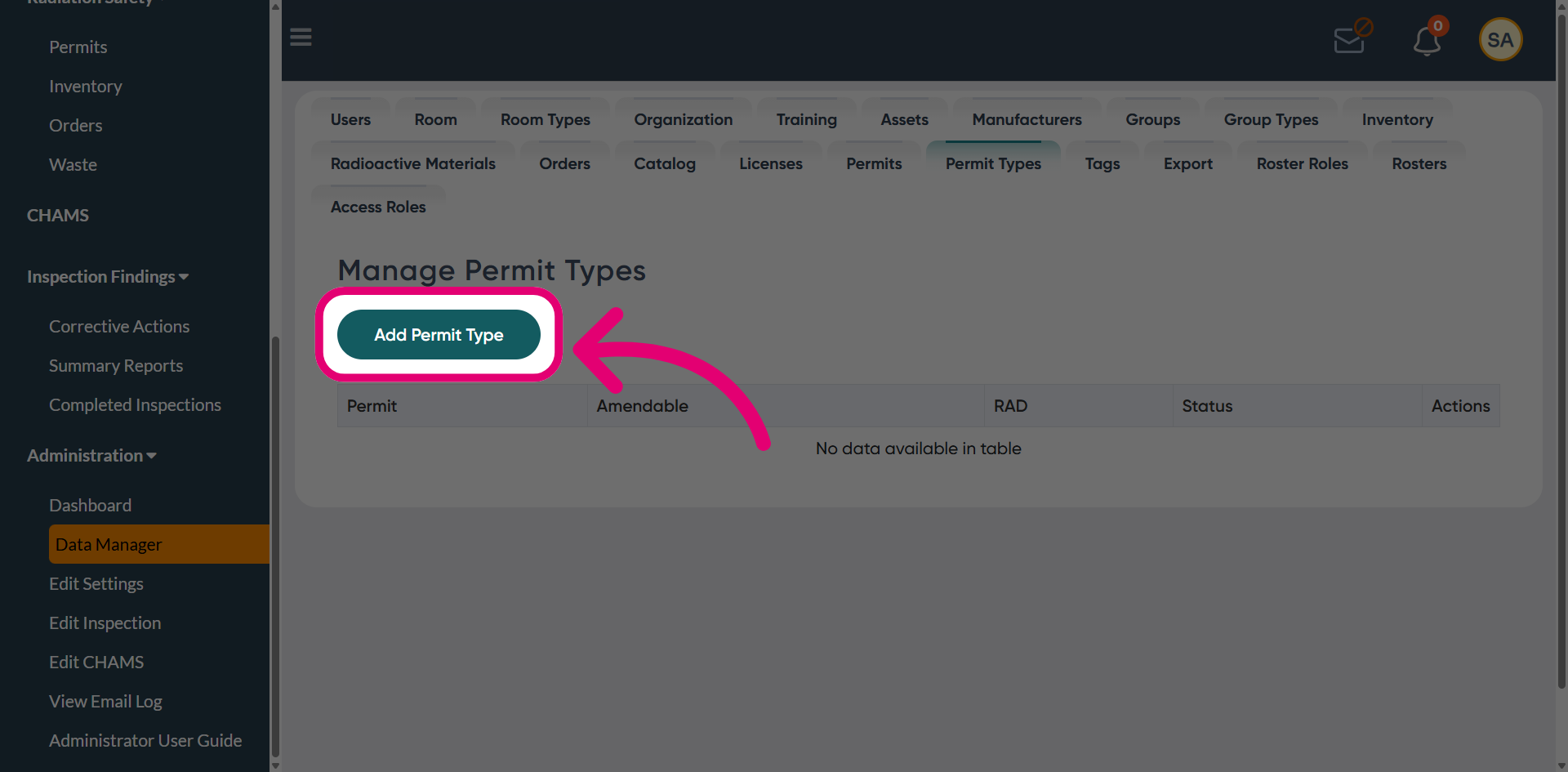Open View Email Log
Screen dimensions: 1568x772
pos(105,702)
